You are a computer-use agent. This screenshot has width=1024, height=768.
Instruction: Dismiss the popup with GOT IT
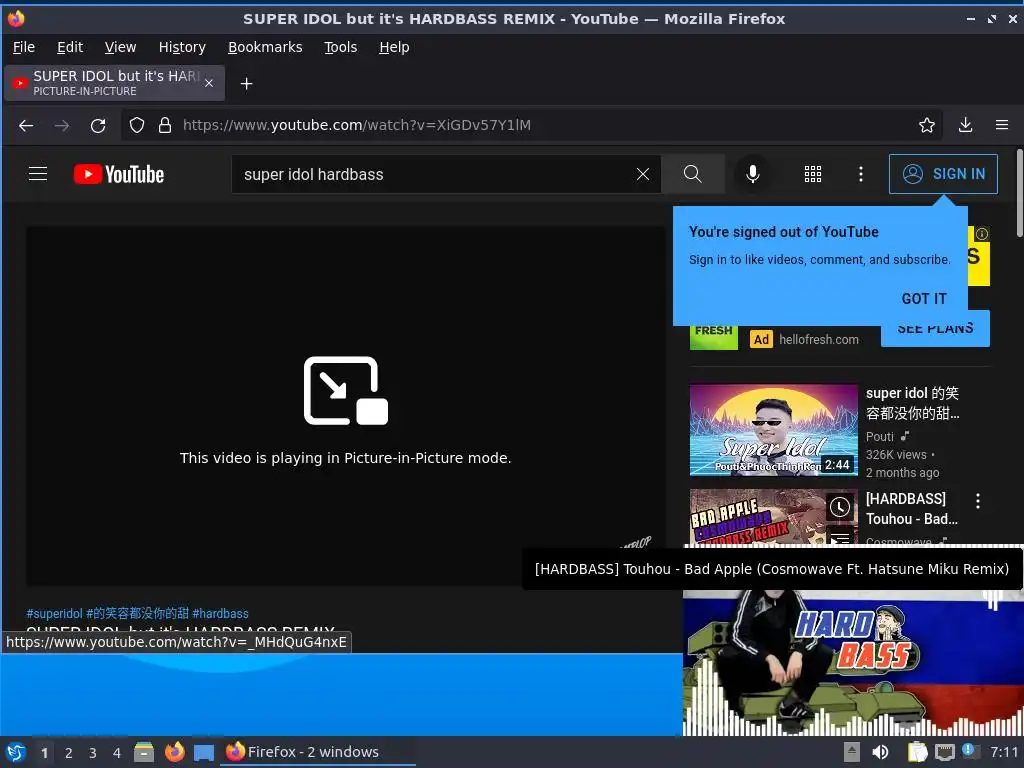923,298
